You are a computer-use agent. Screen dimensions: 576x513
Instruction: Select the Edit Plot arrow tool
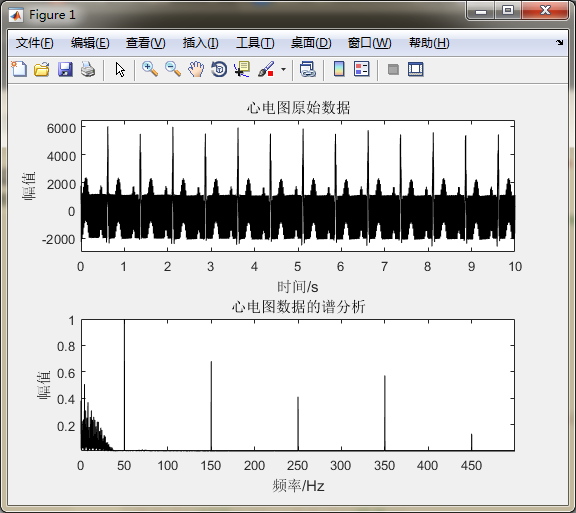coord(120,69)
